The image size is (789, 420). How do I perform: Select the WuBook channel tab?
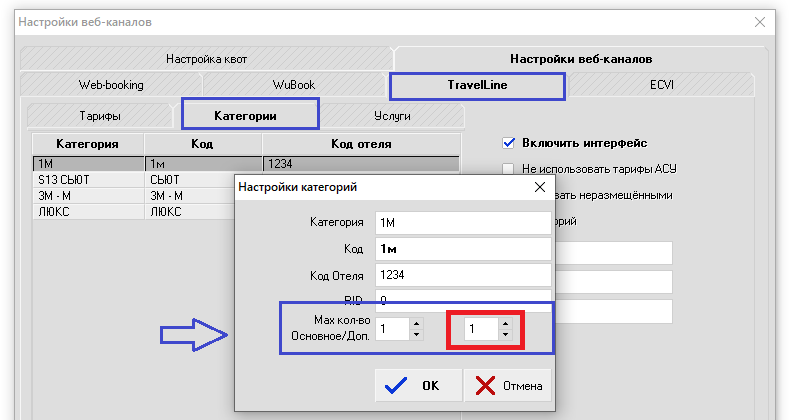tap(293, 86)
